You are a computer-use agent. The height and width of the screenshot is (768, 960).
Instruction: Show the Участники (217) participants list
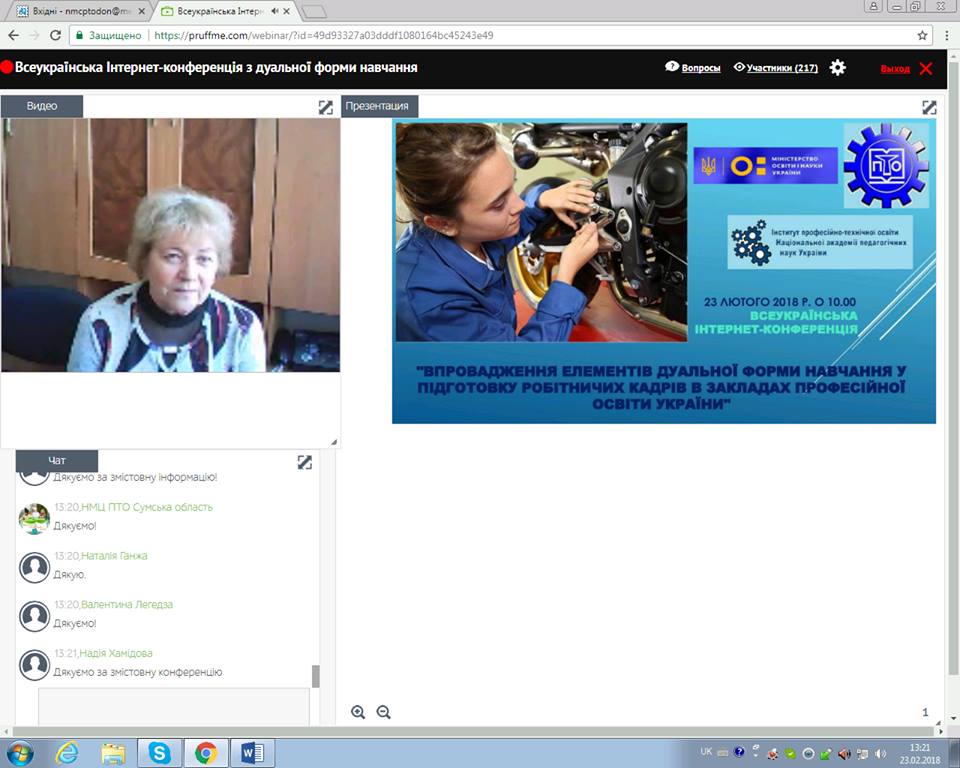776,68
